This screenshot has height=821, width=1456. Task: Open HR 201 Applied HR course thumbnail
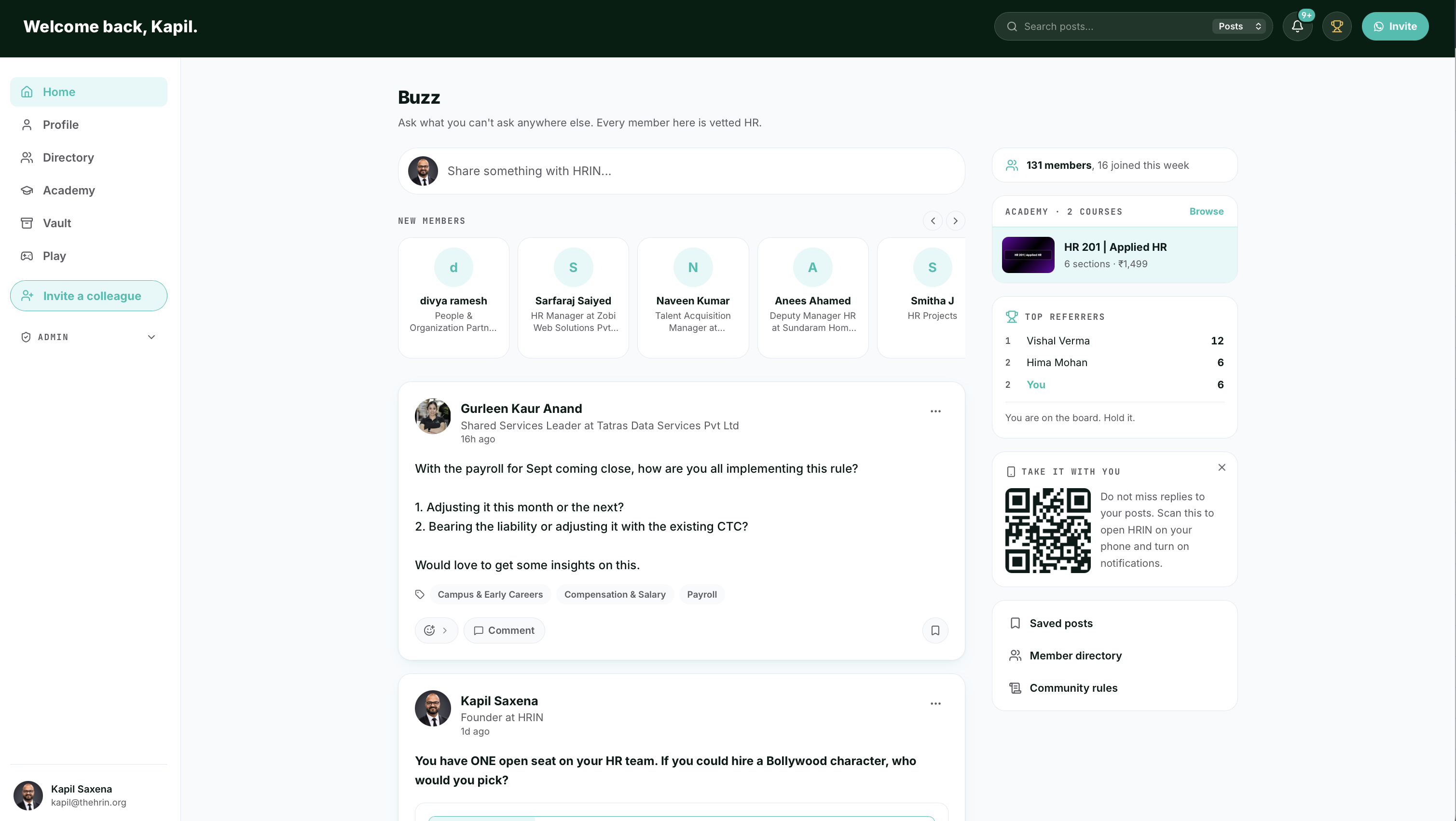(x=1028, y=255)
